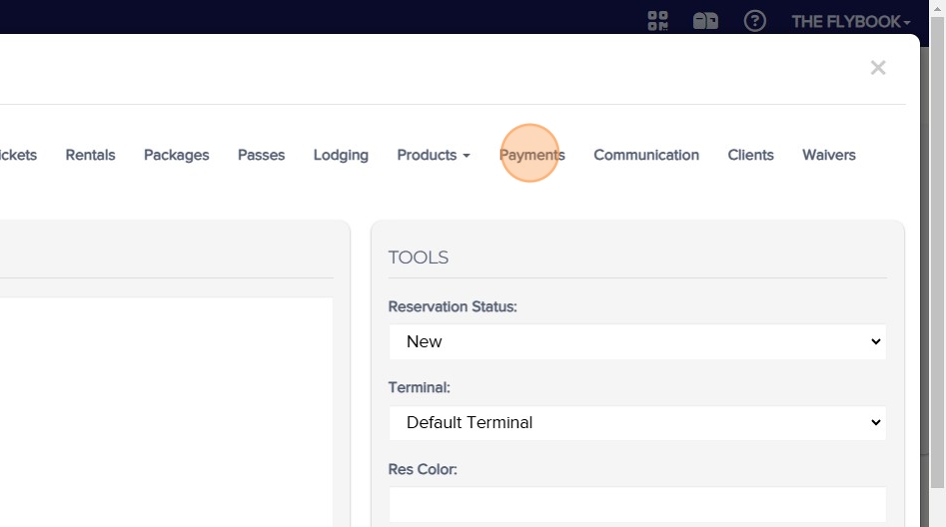Image resolution: width=946 pixels, height=527 pixels.
Task: Expand THE FLYBOOK account menu
Action: [851, 22]
